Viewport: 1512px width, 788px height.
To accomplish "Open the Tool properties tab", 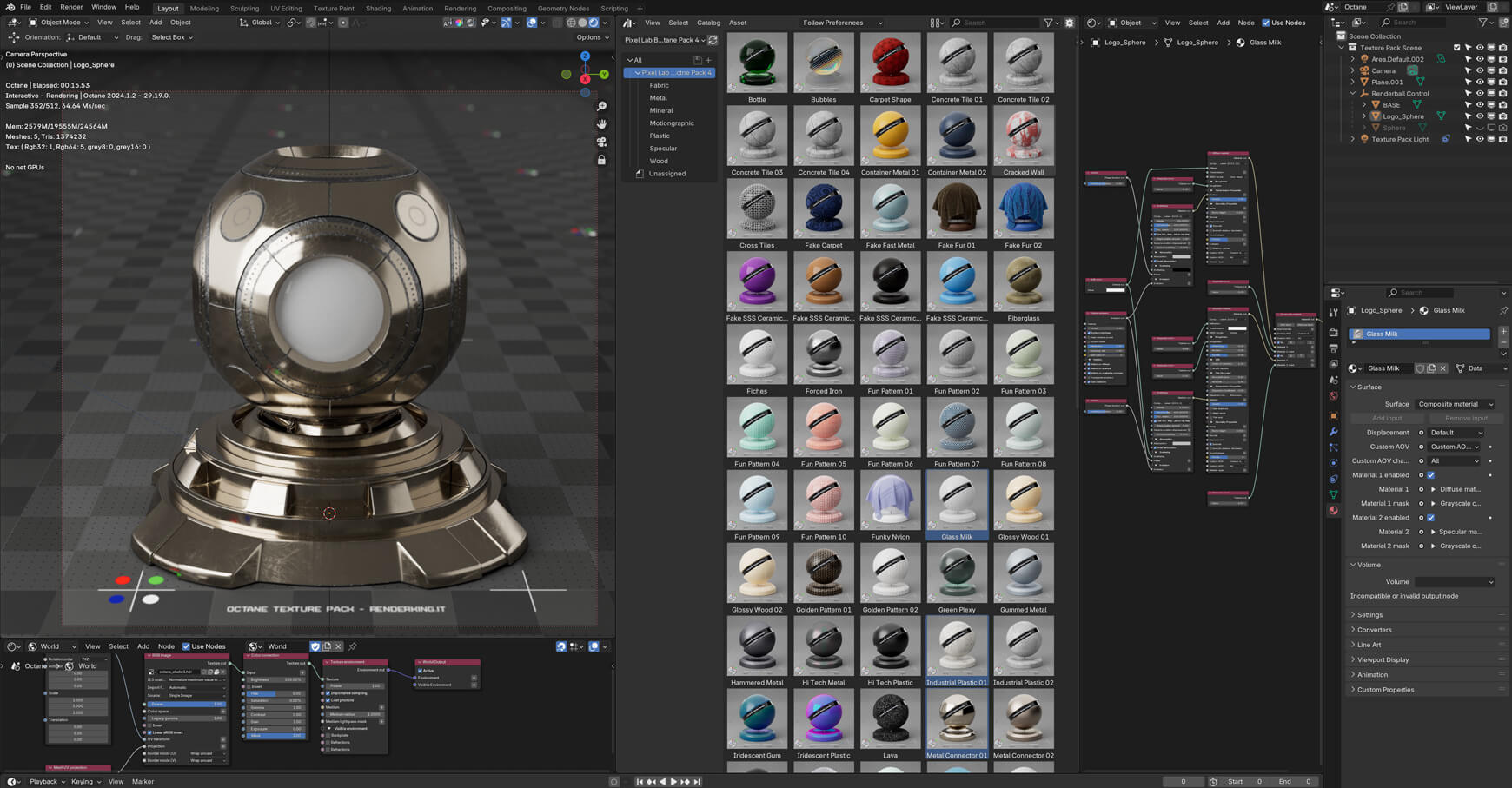I will 1333,312.
